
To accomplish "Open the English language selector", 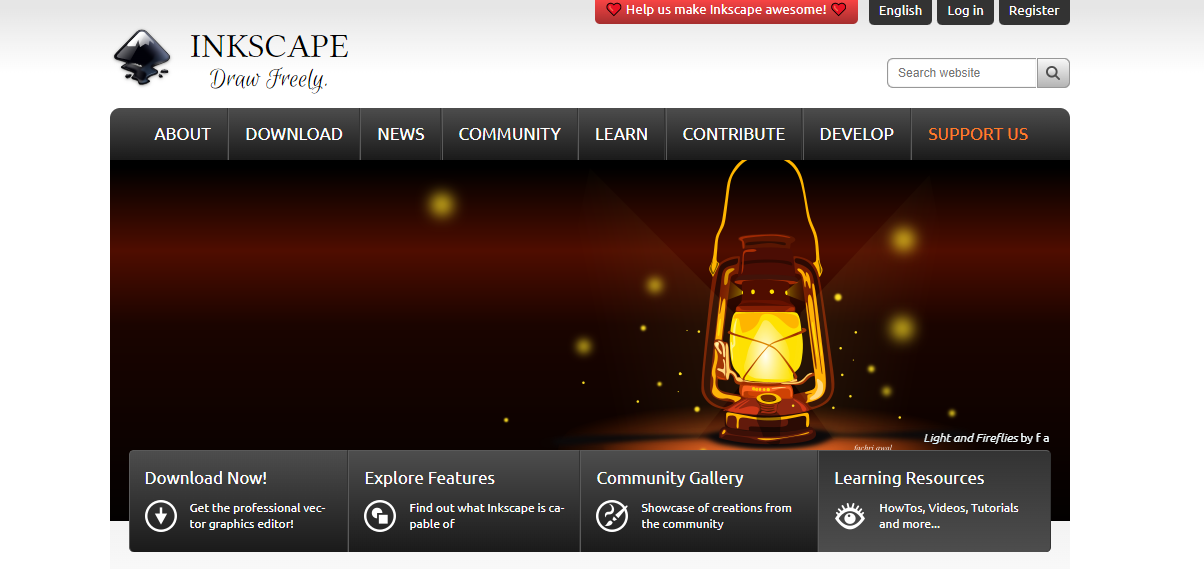I will 900,11.
